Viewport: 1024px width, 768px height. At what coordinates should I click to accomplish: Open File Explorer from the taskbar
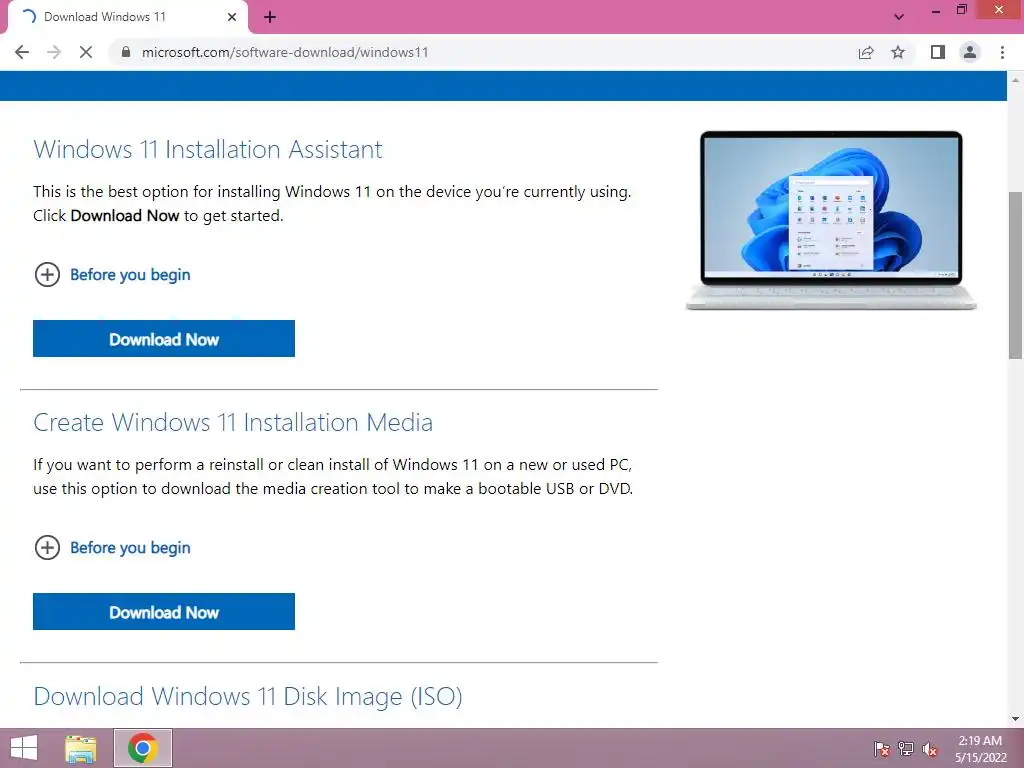tap(81, 748)
